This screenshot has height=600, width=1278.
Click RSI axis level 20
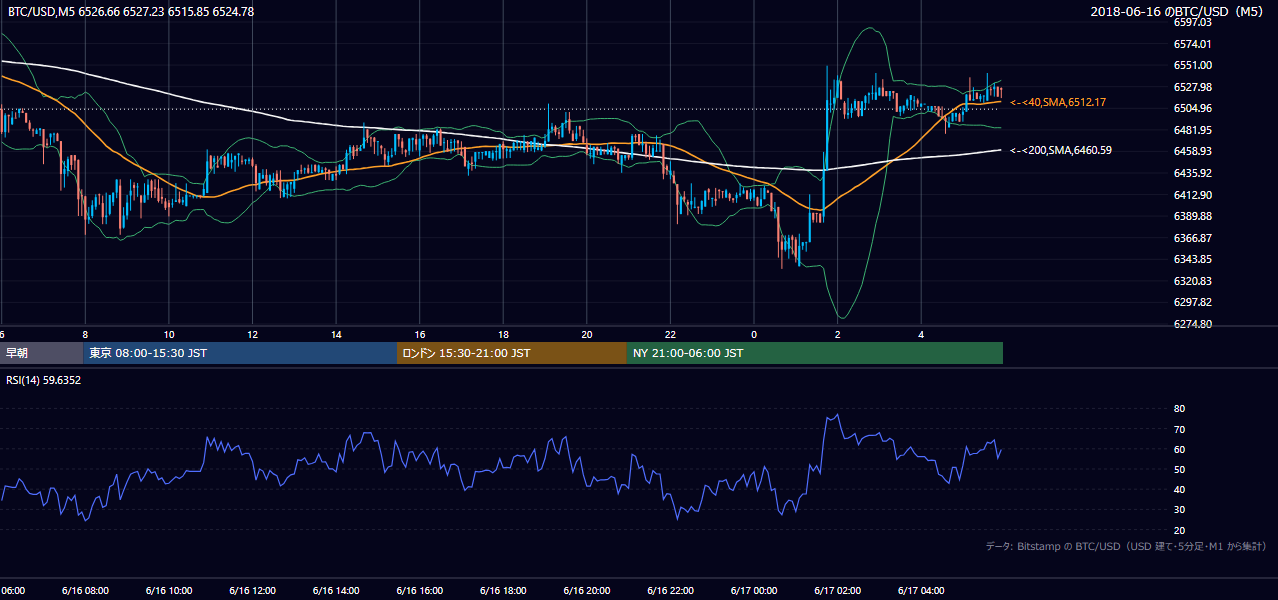(1179, 530)
